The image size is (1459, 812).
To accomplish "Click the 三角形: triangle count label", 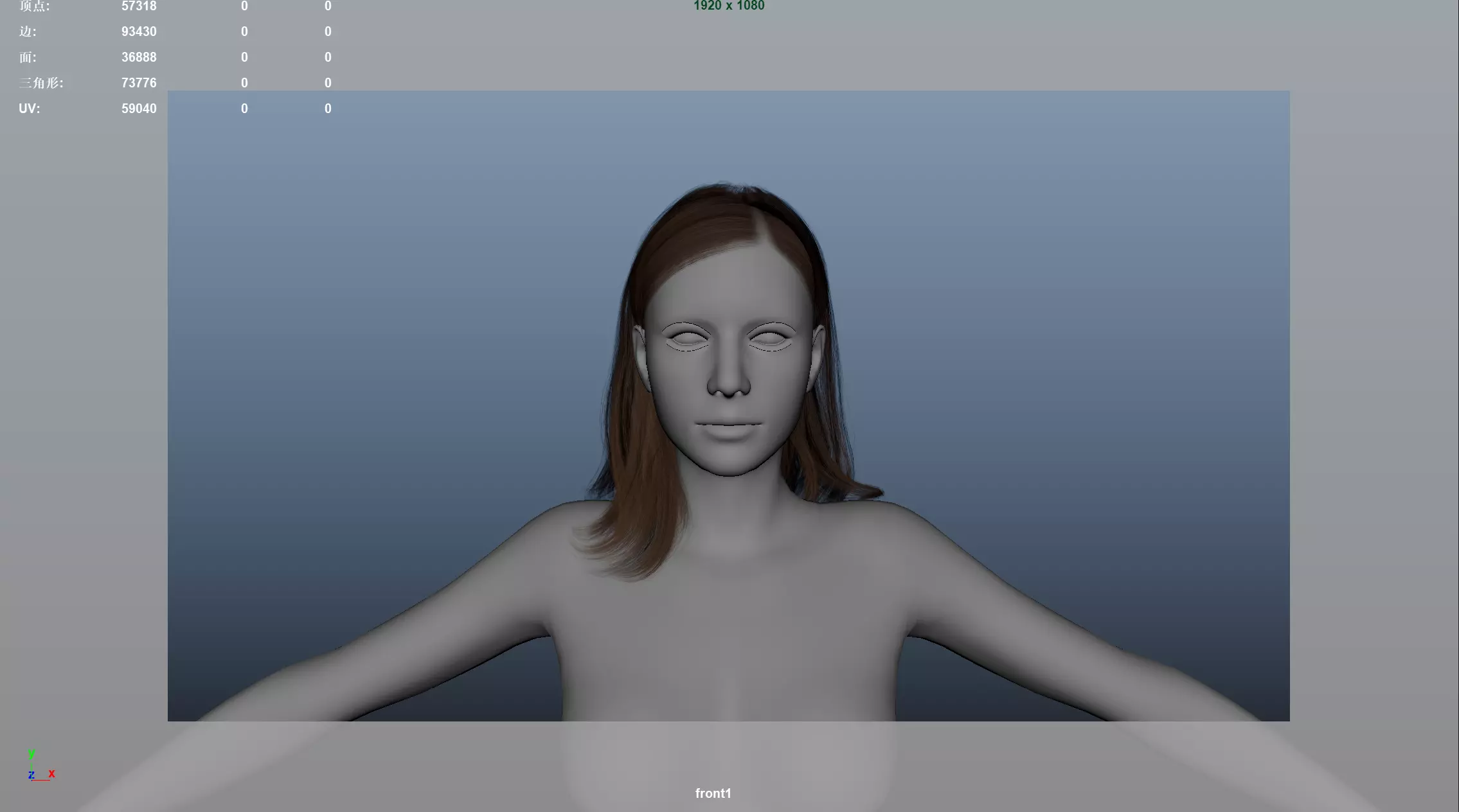I will [41, 83].
